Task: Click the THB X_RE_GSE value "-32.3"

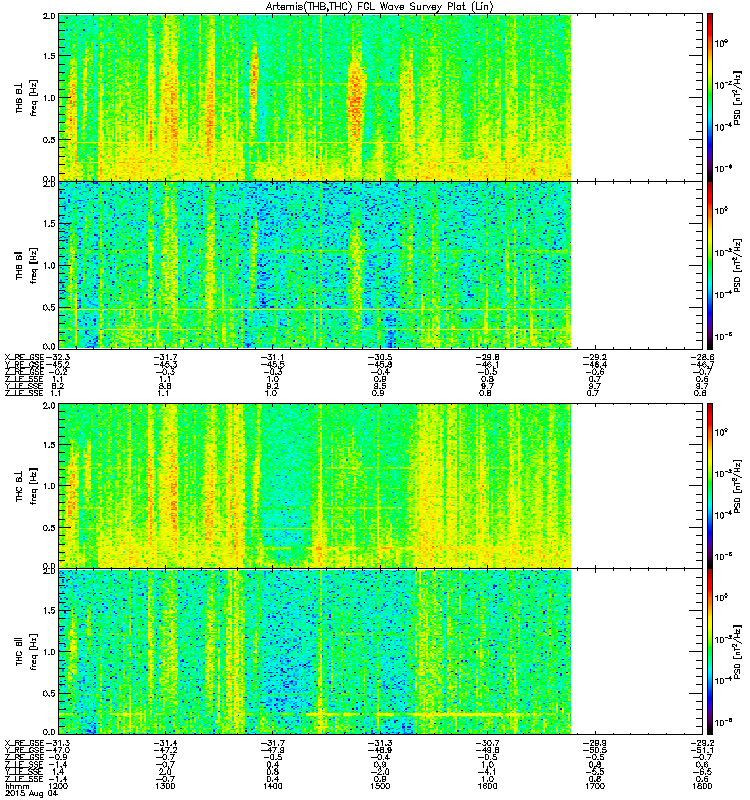Action: [58, 357]
